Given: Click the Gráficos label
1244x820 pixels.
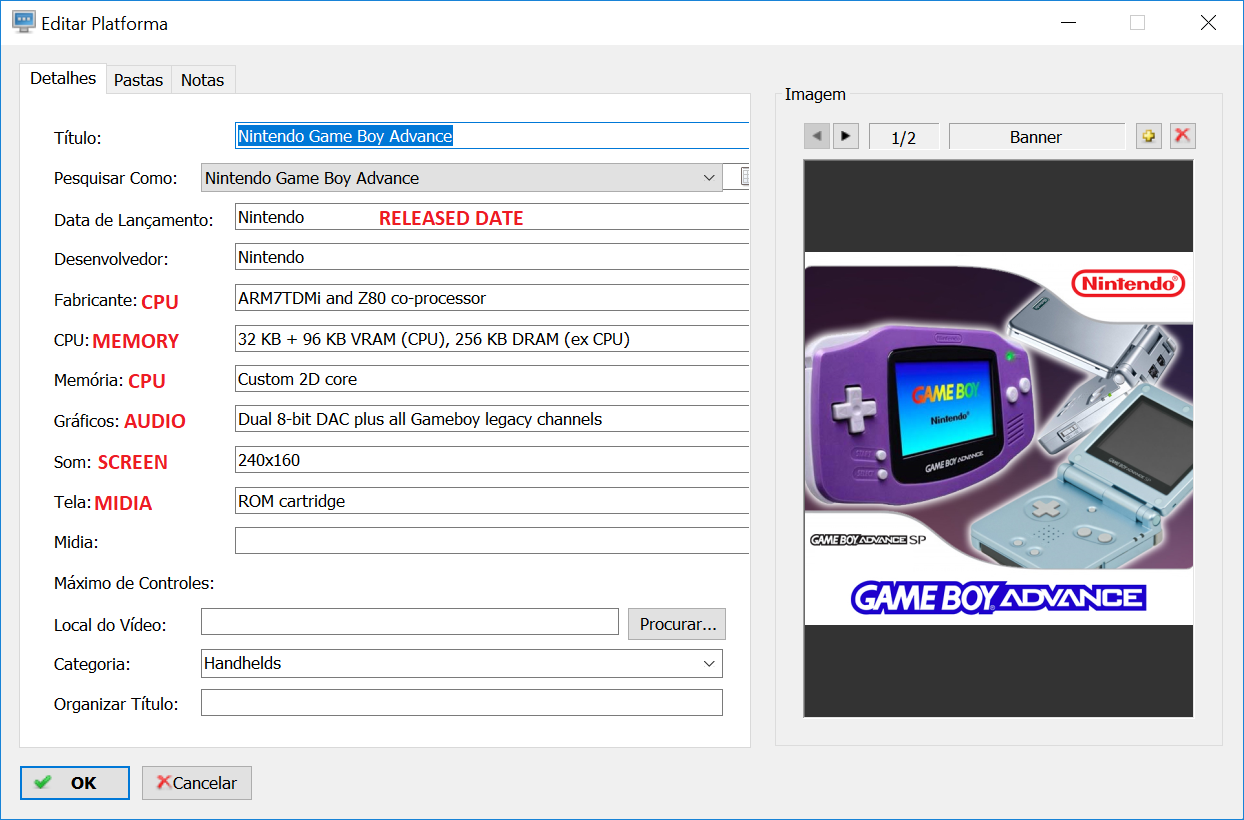Looking at the screenshot, I should pos(87,421).
